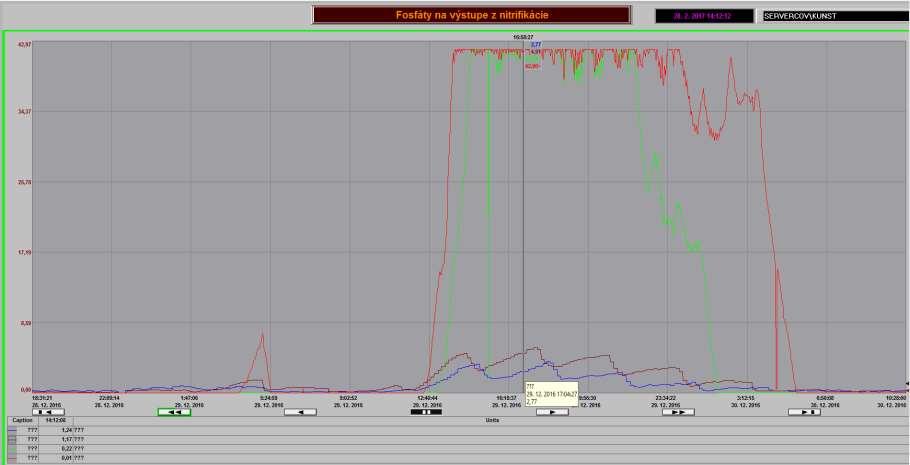Click the fast rewind double-arrow button
The height and width of the screenshot is (465, 910).
[x=175, y=412]
